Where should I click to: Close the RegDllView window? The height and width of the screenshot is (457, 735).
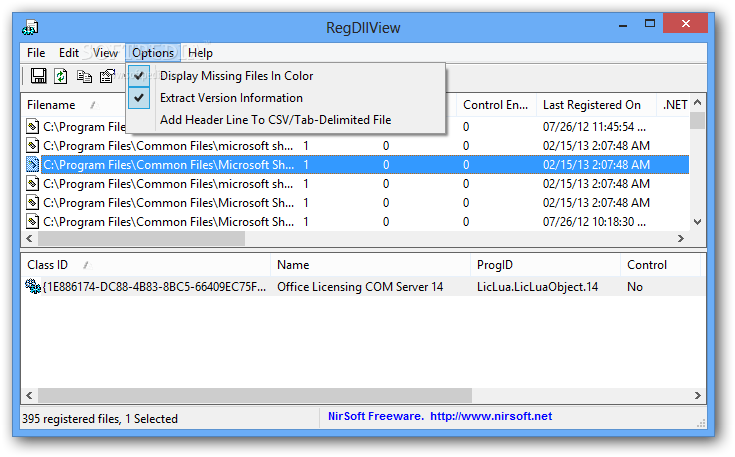pos(685,23)
